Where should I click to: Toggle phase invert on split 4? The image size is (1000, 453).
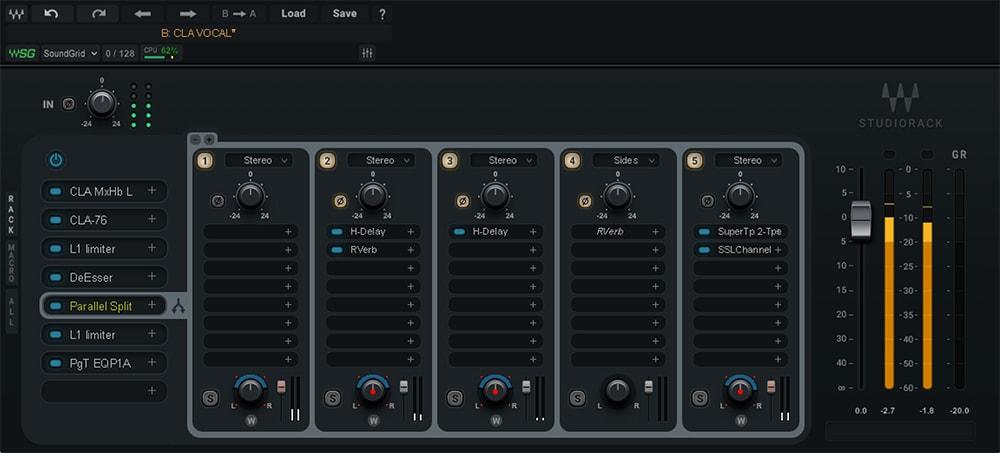coord(585,201)
